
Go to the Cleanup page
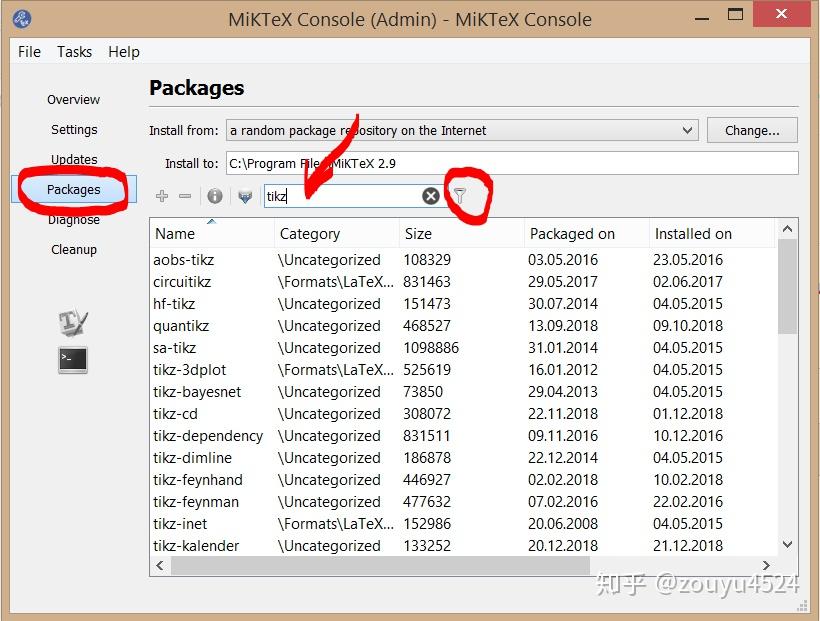74,250
